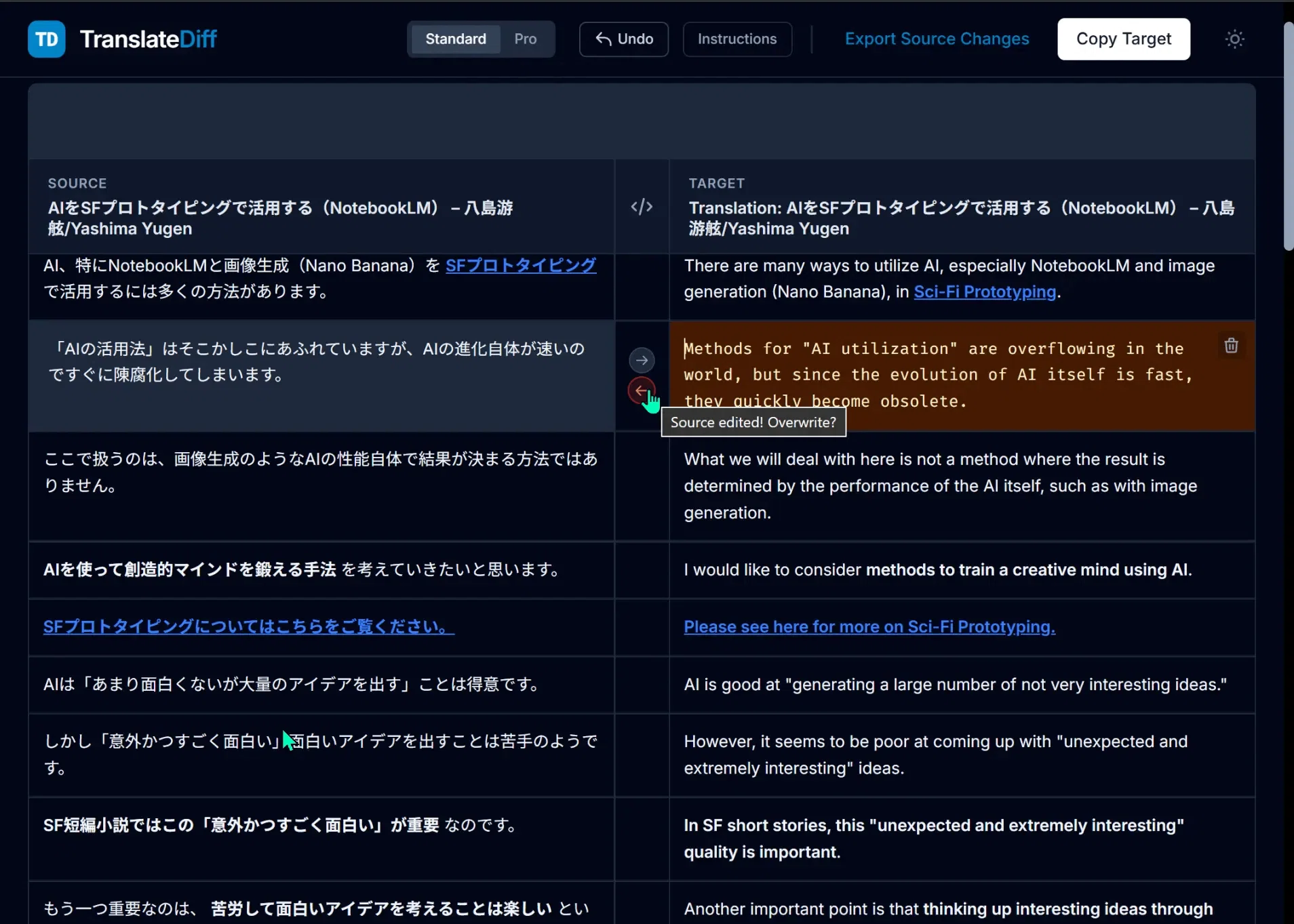This screenshot has height=924, width=1294.
Task: Click the code brackets icon between headers
Action: tap(642, 207)
